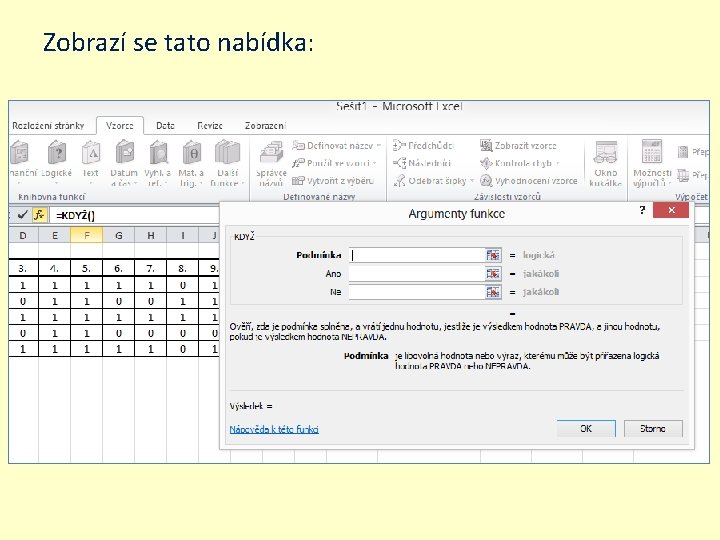The height and width of the screenshot is (540, 720).
Task: Open Další funkce library
Action: (227, 163)
